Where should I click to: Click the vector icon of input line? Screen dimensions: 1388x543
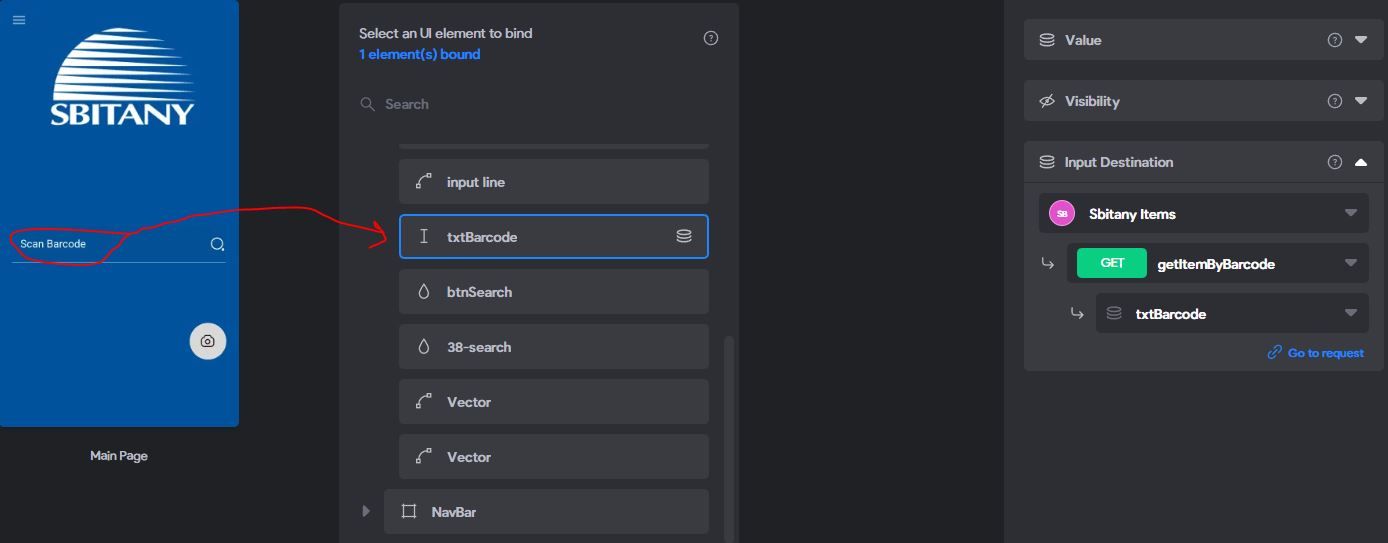click(424, 182)
